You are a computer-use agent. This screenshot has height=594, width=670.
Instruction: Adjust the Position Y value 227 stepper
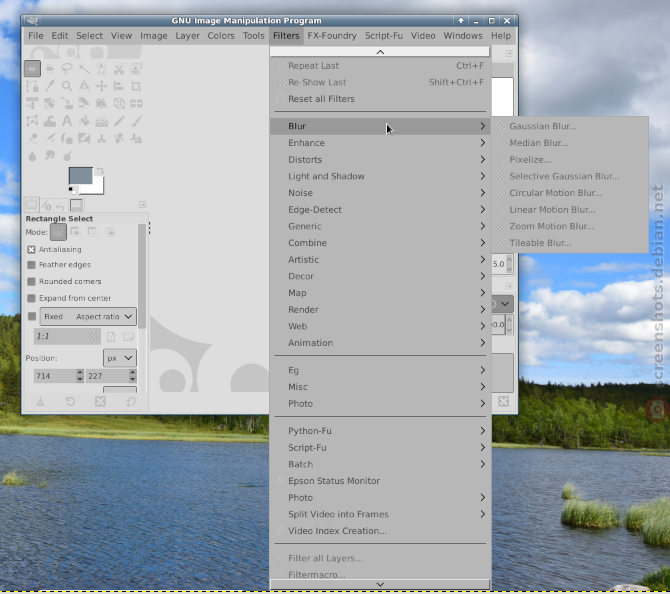pos(132,376)
